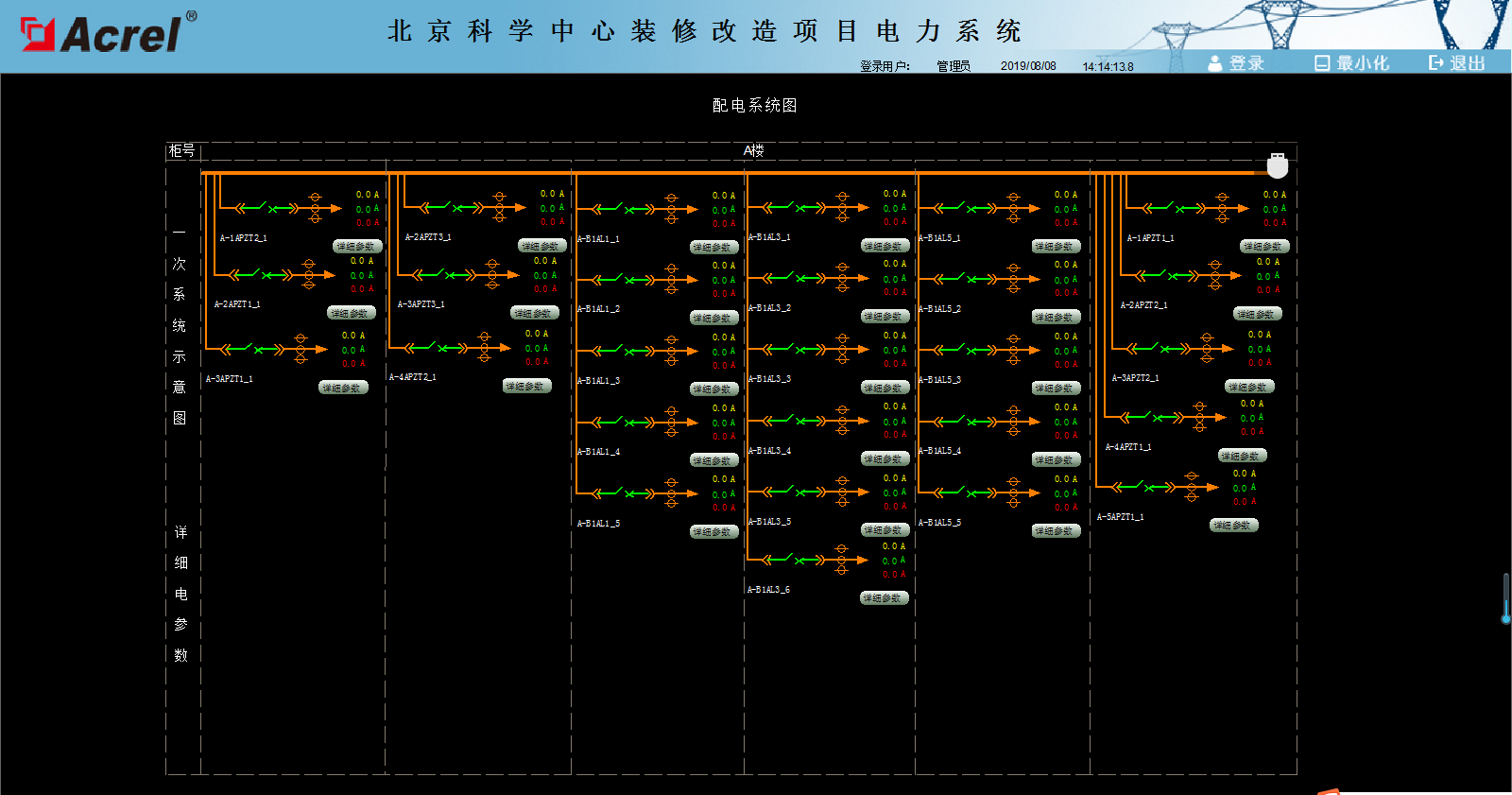Select the A-B1AL1_1 current transformer symbol
This screenshot has height=795, width=1512.
click(x=671, y=209)
